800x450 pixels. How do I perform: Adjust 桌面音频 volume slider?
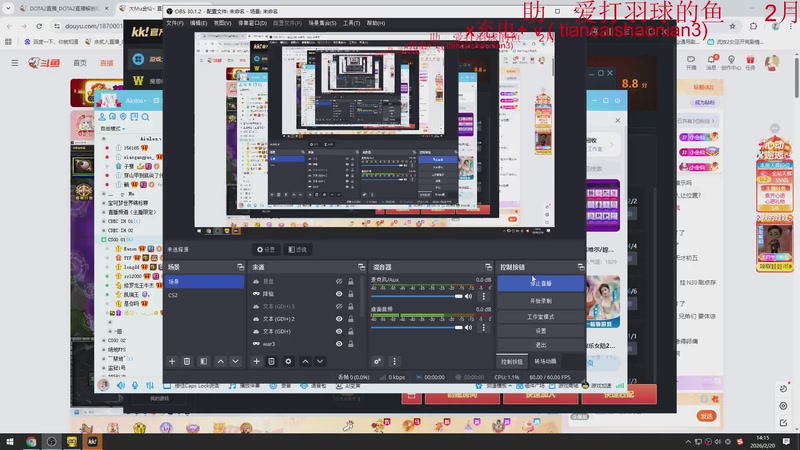(416, 328)
